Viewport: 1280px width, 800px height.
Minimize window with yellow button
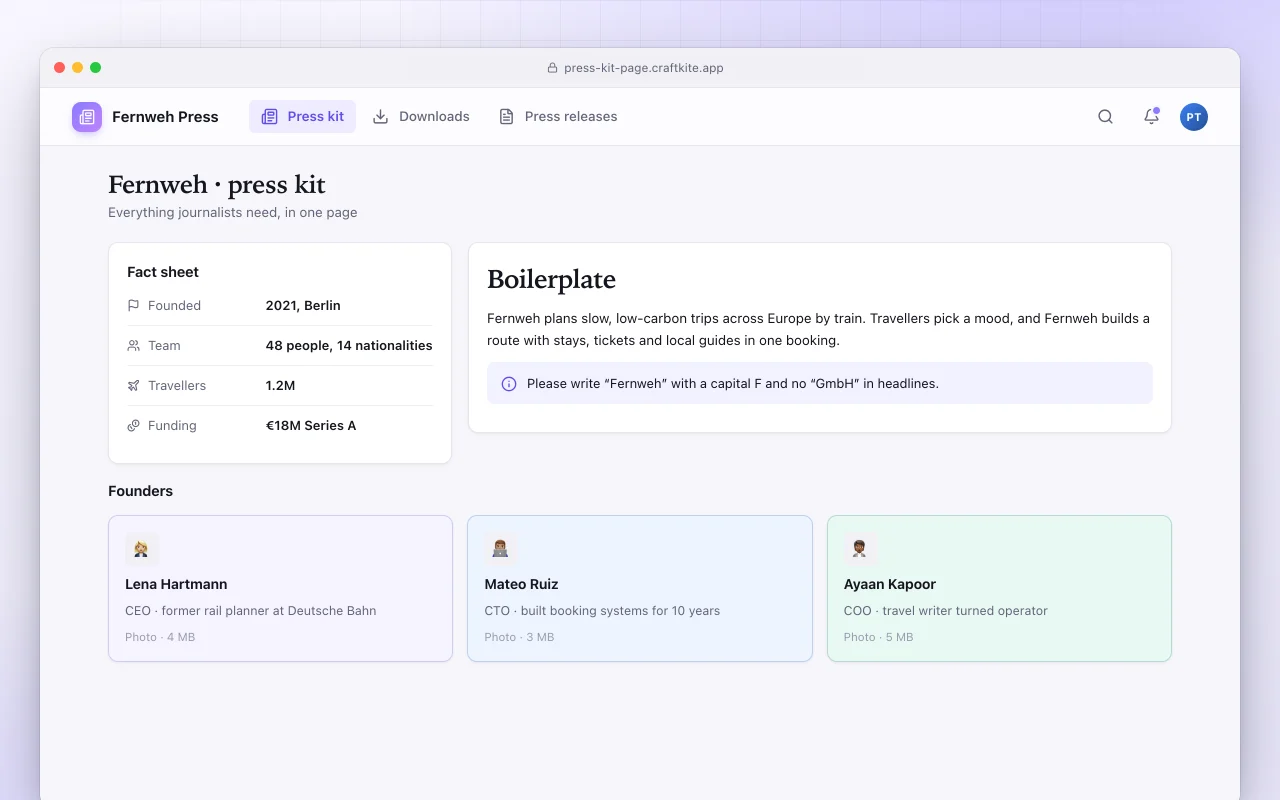[78, 68]
